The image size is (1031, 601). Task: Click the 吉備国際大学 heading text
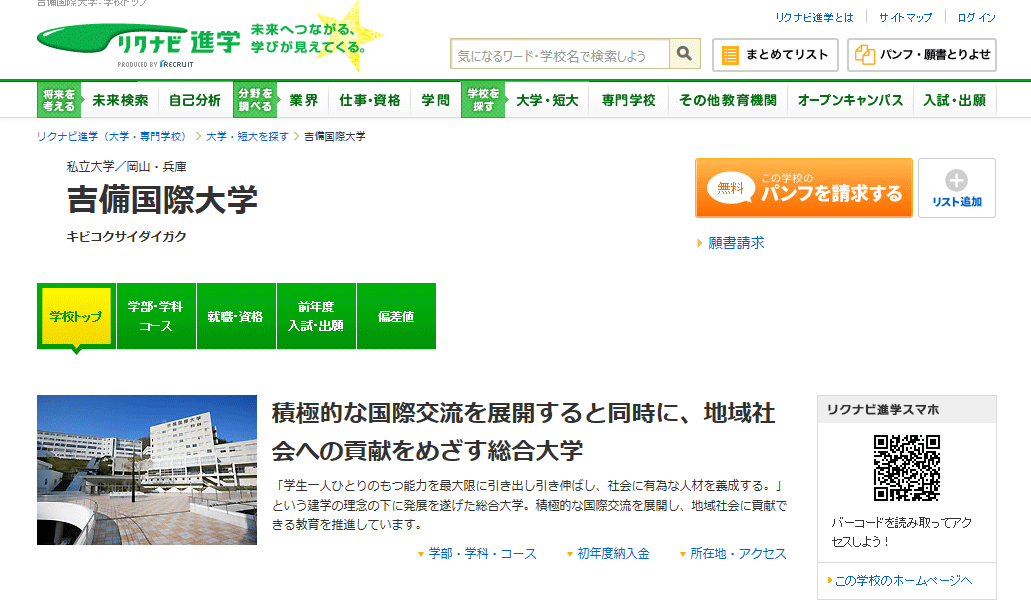point(162,200)
